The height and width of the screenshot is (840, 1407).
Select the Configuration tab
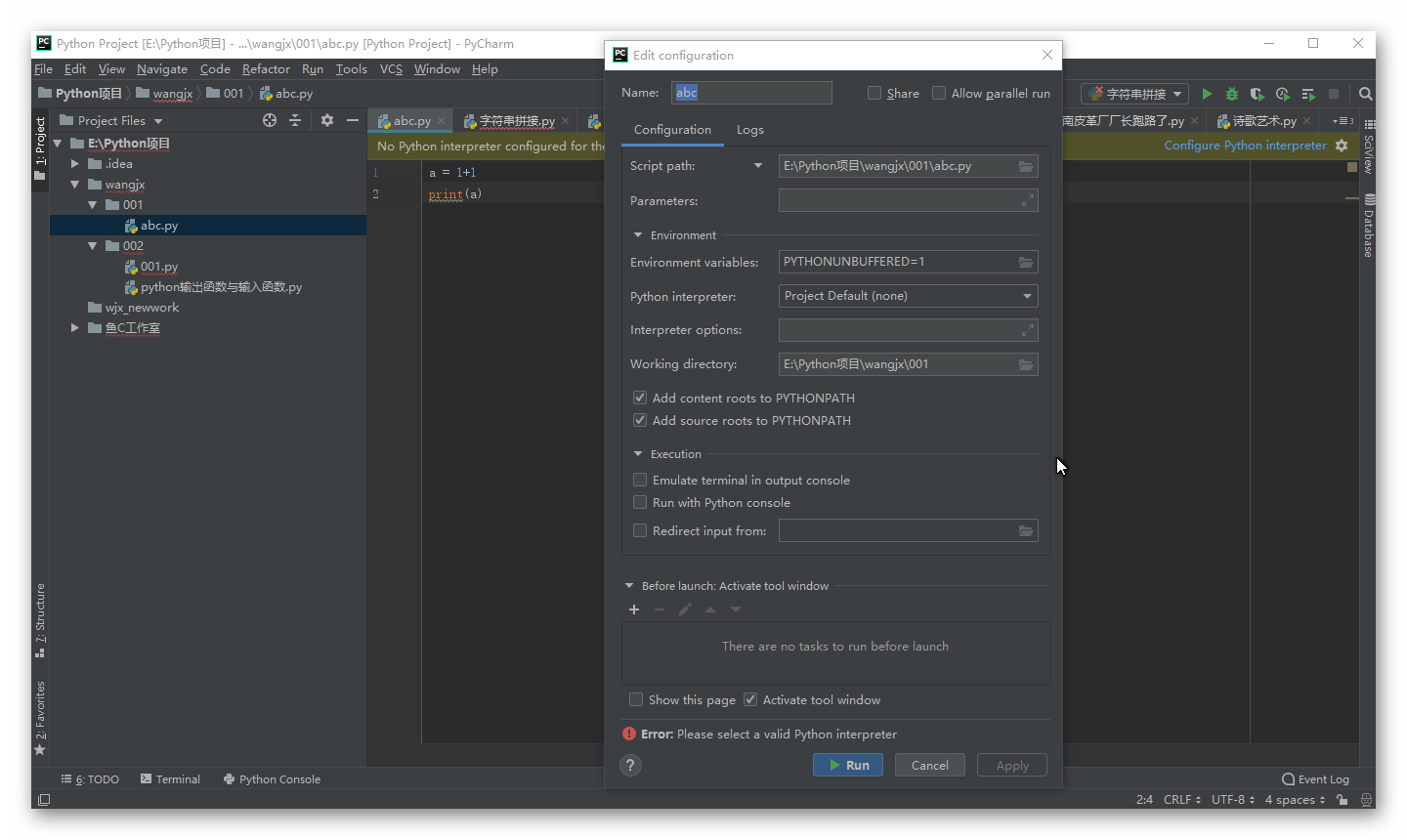coord(672,130)
